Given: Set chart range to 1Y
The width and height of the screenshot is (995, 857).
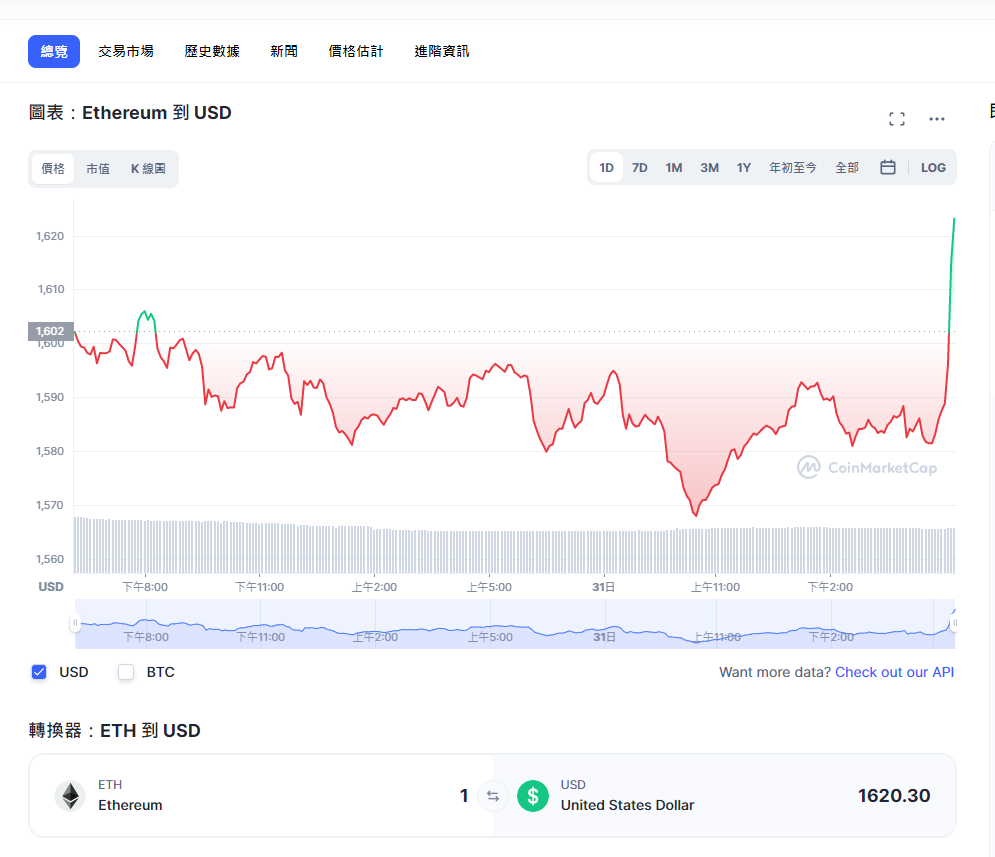Looking at the screenshot, I should pyautogui.click(x=744, y=167).
